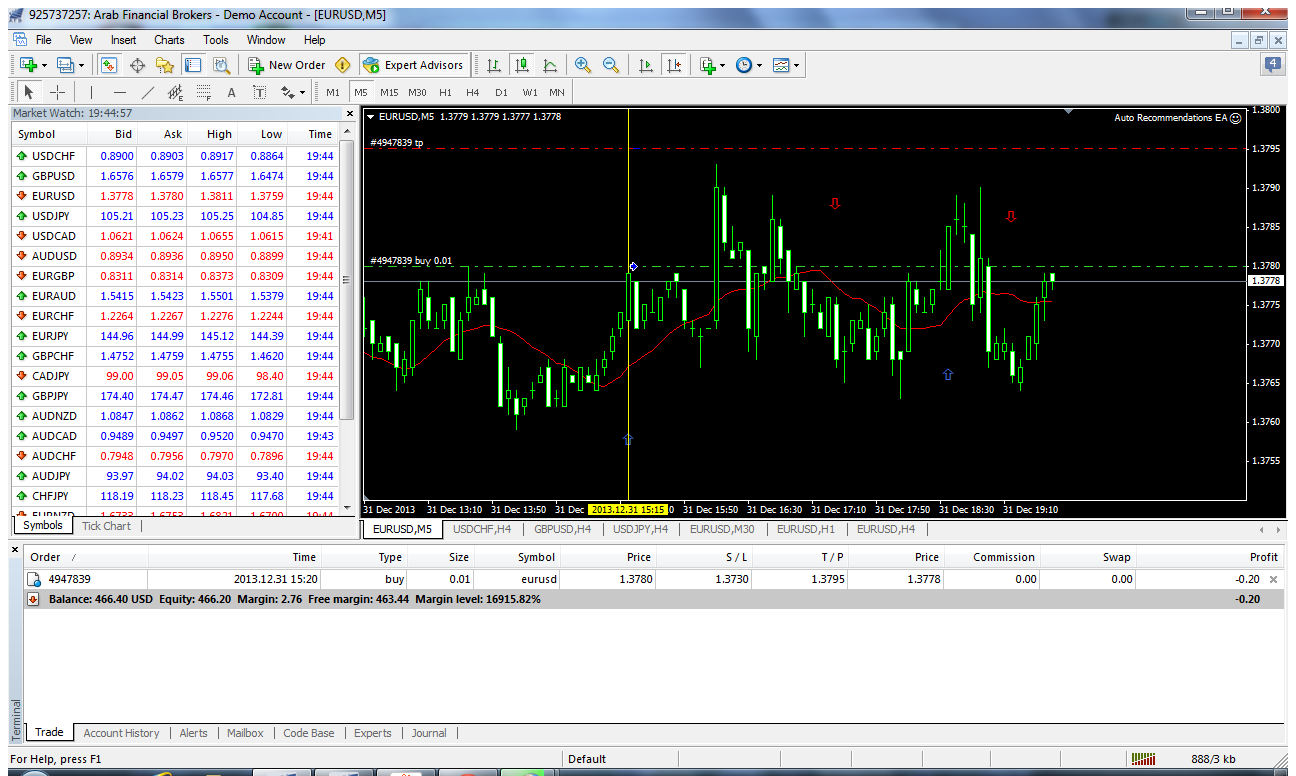Switch chart to M15 timeframe
This screenshot has height=776, width=1296.
coord(389,92)
